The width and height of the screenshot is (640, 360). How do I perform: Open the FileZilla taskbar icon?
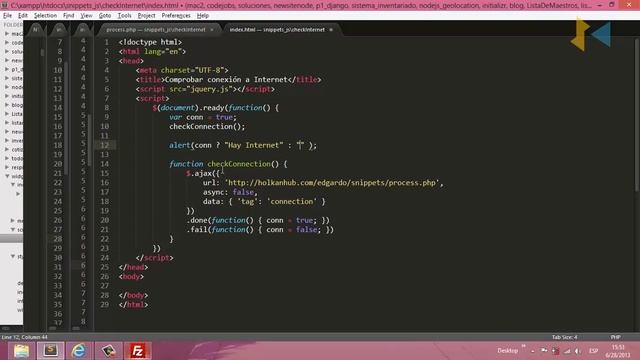(138, 351)
